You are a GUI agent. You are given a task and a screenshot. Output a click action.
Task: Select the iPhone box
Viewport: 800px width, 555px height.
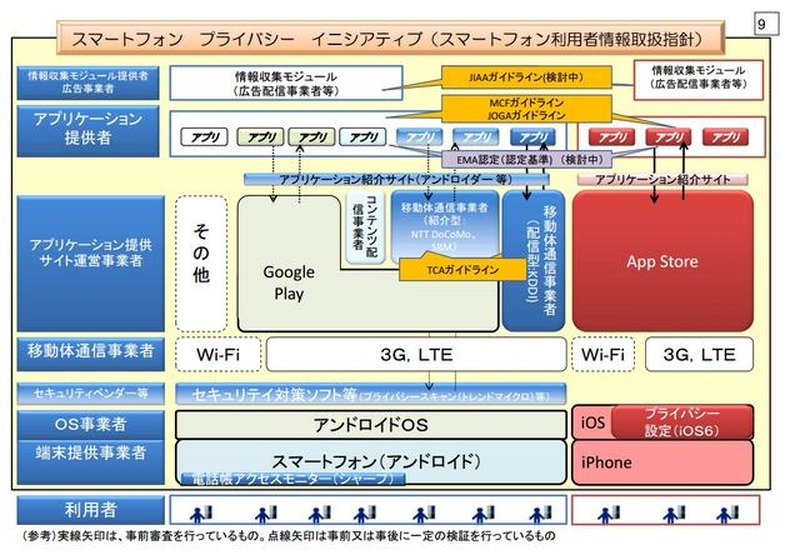[662, 462]
